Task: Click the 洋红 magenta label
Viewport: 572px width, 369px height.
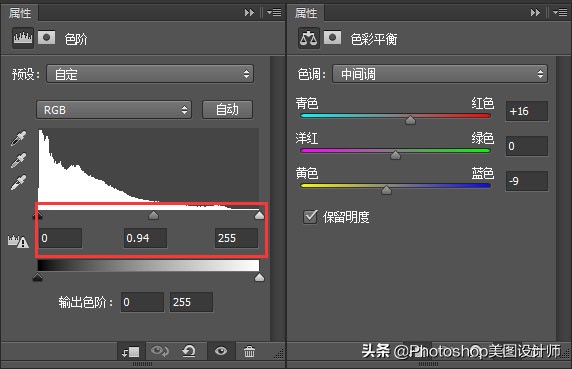Action: 307,138
